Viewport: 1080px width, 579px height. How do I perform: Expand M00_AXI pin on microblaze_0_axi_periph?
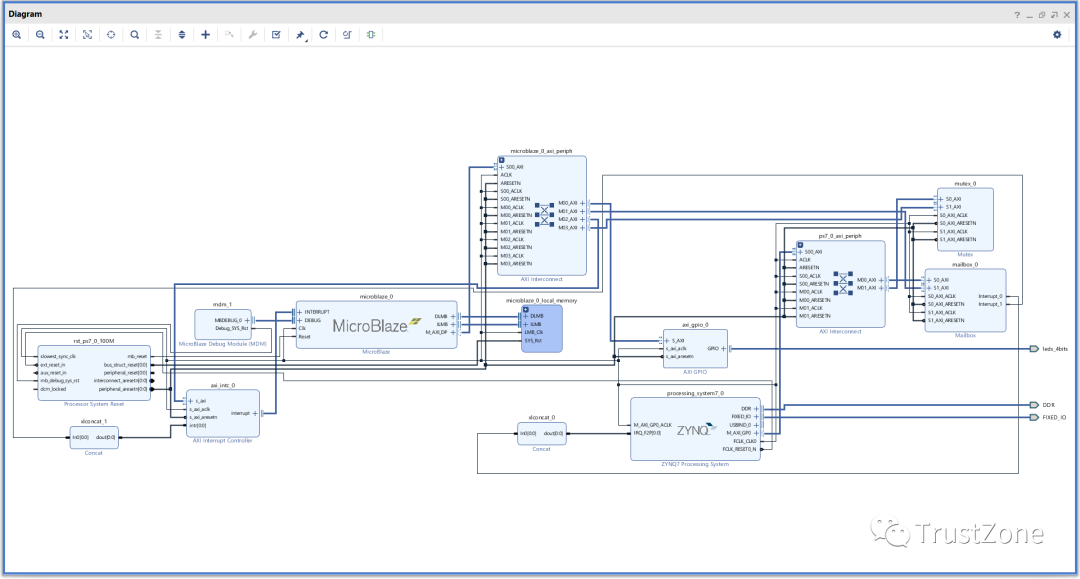583,203
